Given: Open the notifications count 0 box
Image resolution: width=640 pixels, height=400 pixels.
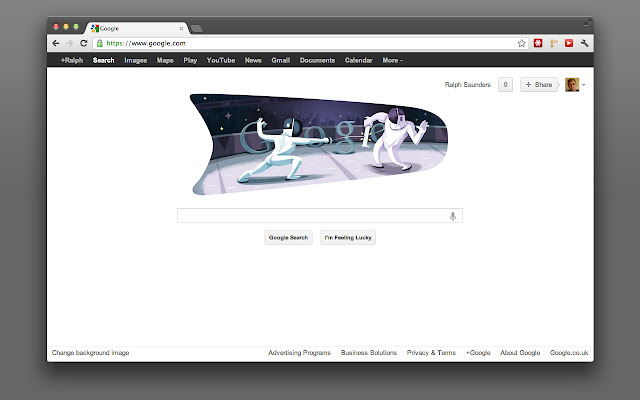Looking at the screenshot, I should (x=505, y=84).
